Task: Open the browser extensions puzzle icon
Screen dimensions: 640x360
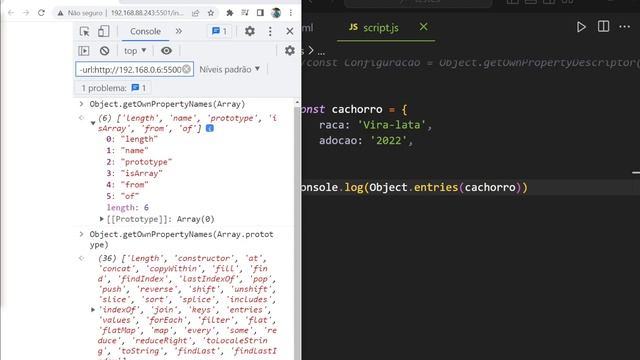Action: [230, 13]
